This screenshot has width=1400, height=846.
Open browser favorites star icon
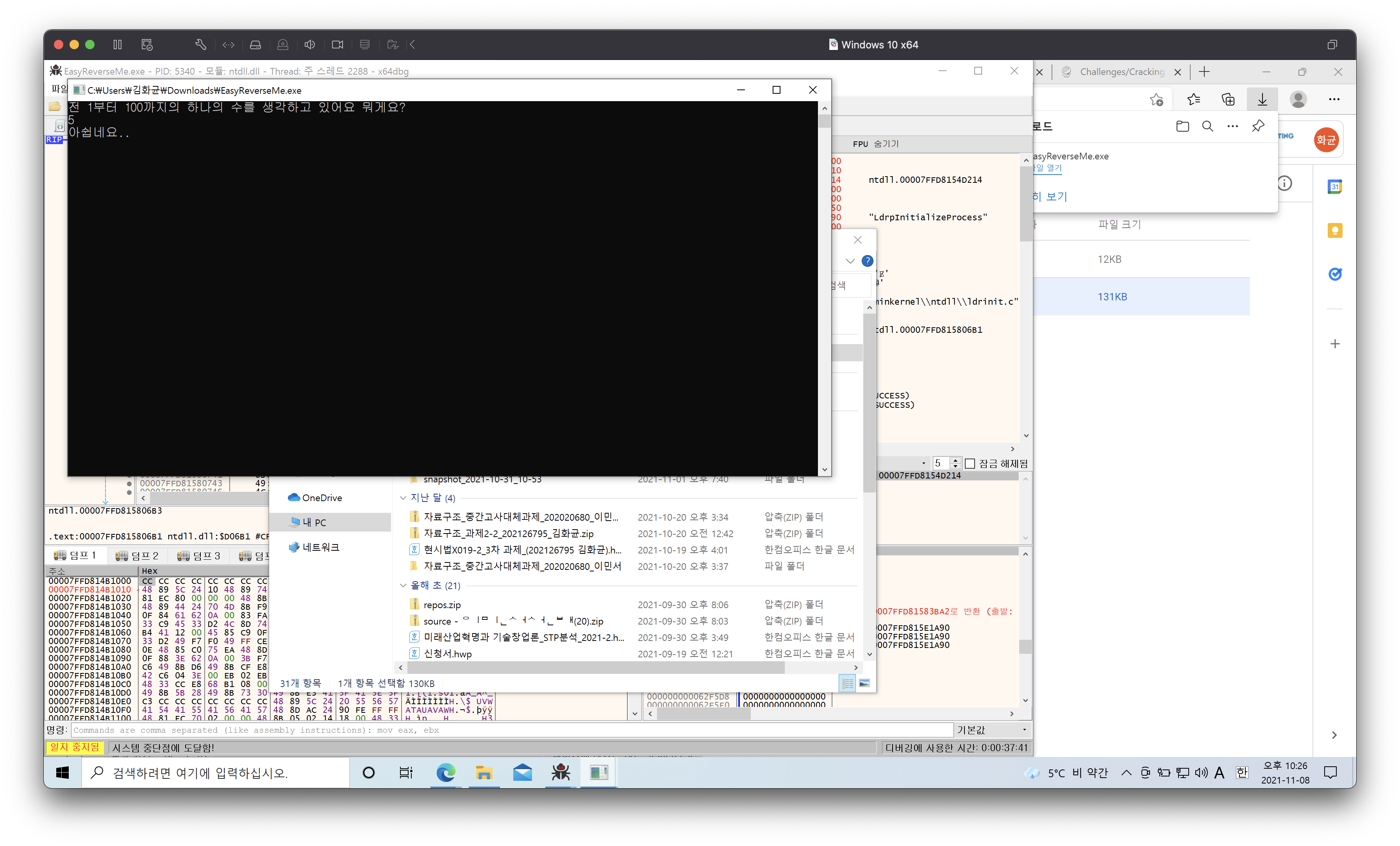[x=1193, y=100]
